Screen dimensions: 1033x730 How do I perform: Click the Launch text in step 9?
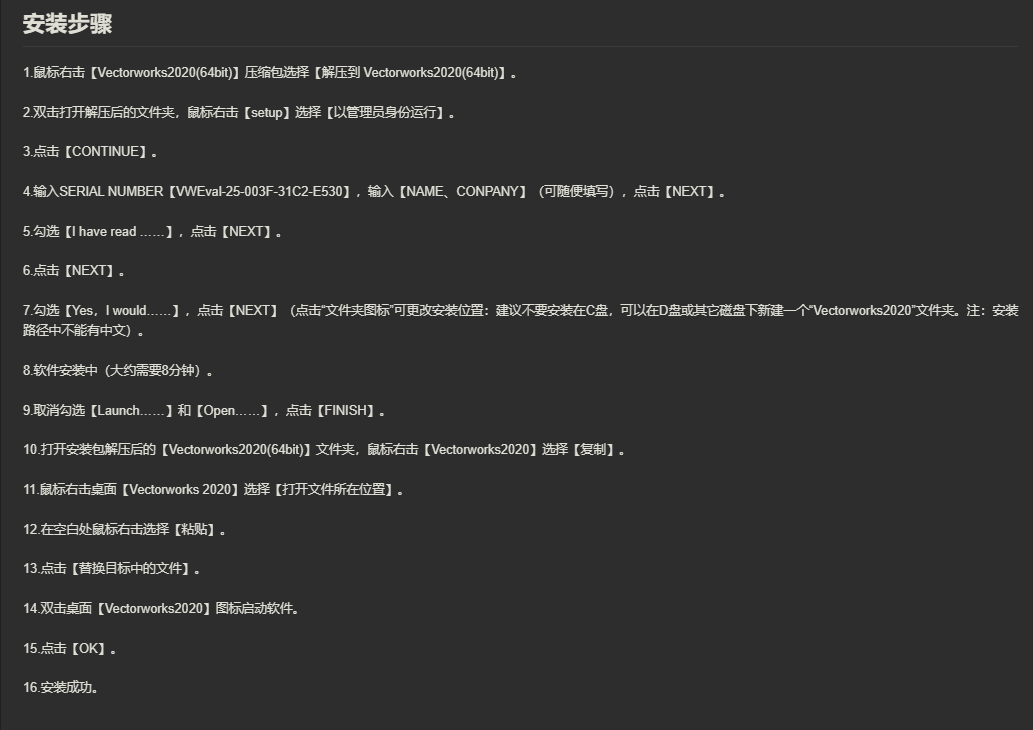[x=130, y=410]
